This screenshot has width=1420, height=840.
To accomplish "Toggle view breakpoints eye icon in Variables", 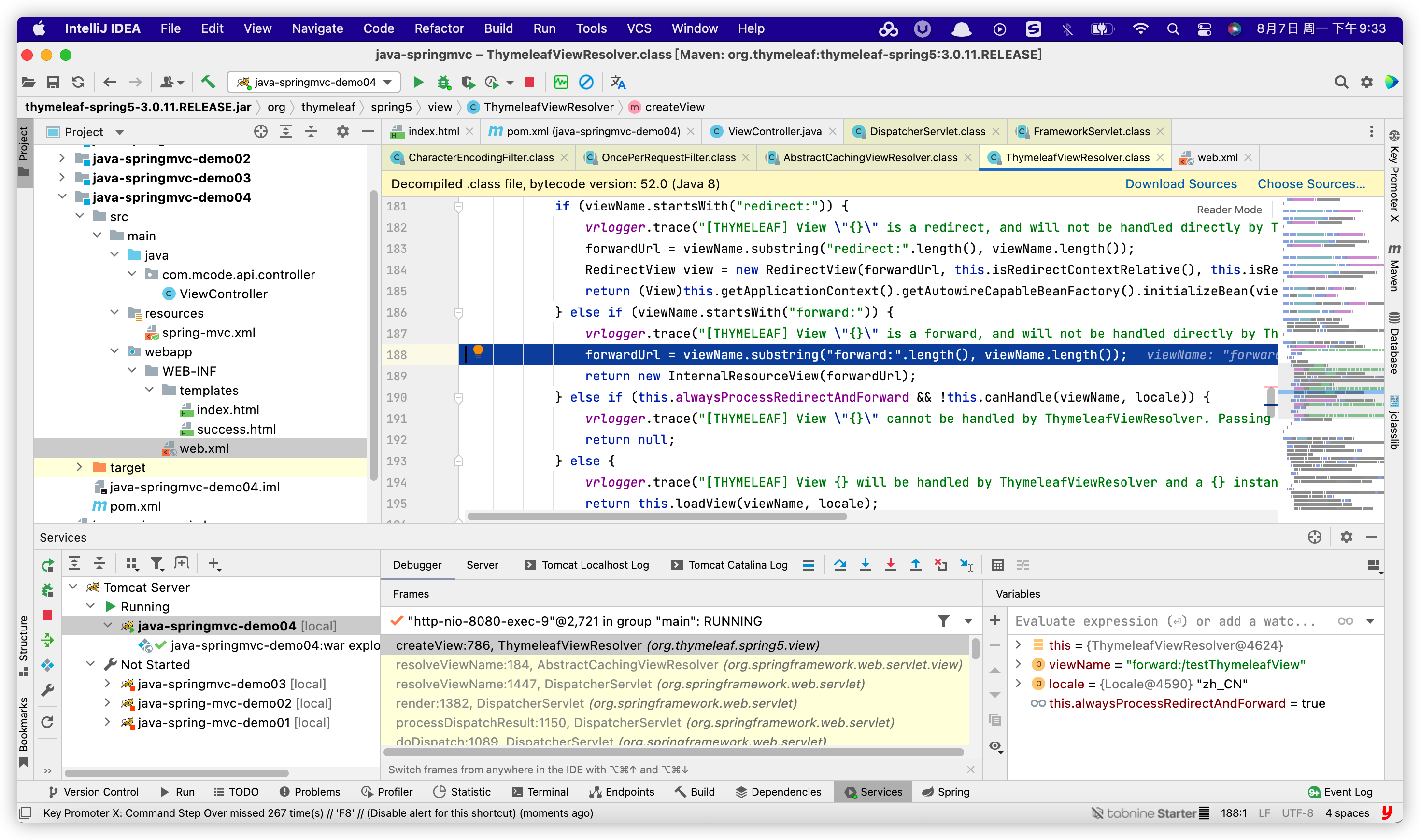I will (x=995, y=747).
